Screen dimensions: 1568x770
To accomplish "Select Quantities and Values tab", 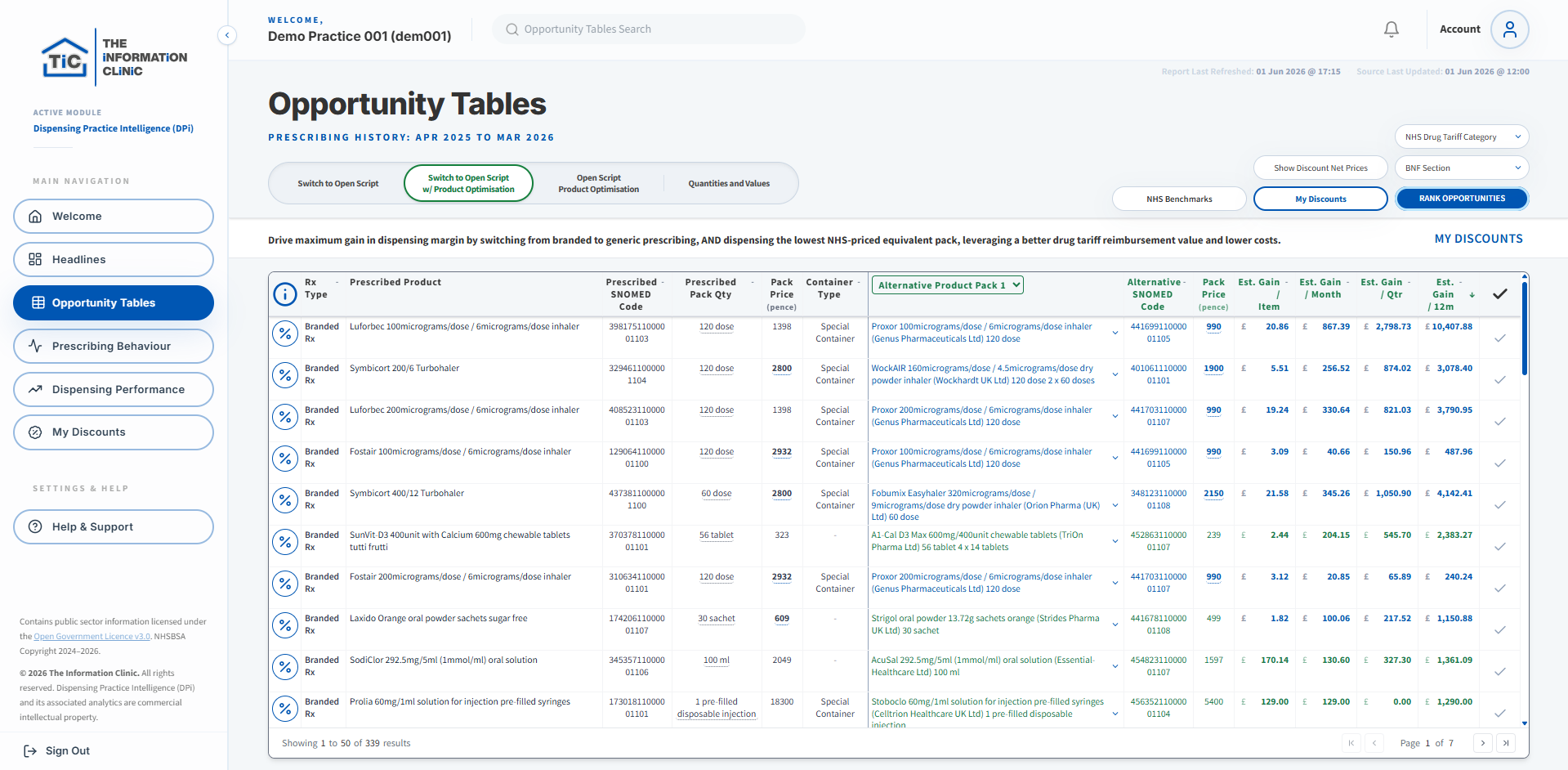I will [729, 184].
